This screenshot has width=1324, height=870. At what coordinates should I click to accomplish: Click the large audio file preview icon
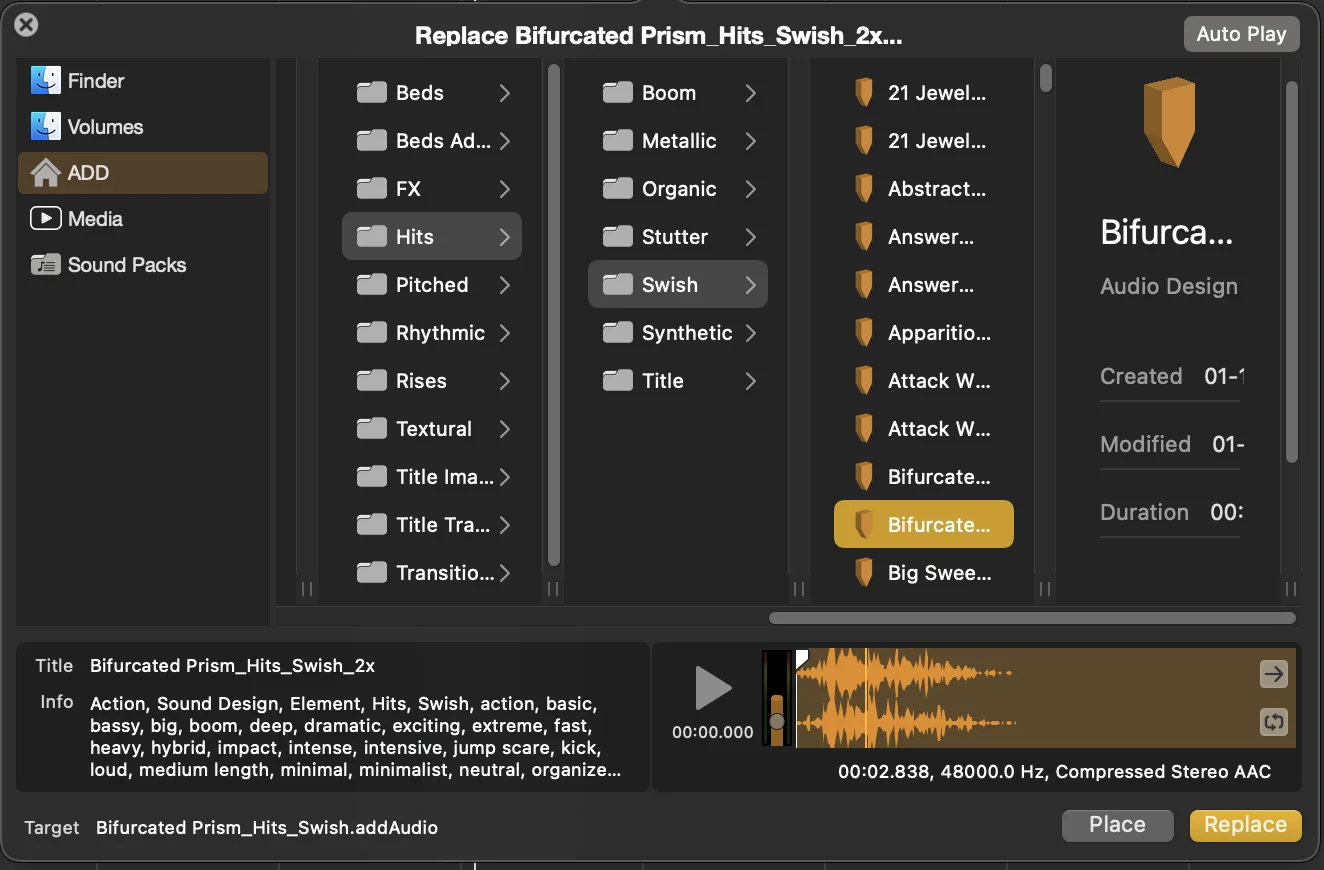click(x=1169, y=123)
